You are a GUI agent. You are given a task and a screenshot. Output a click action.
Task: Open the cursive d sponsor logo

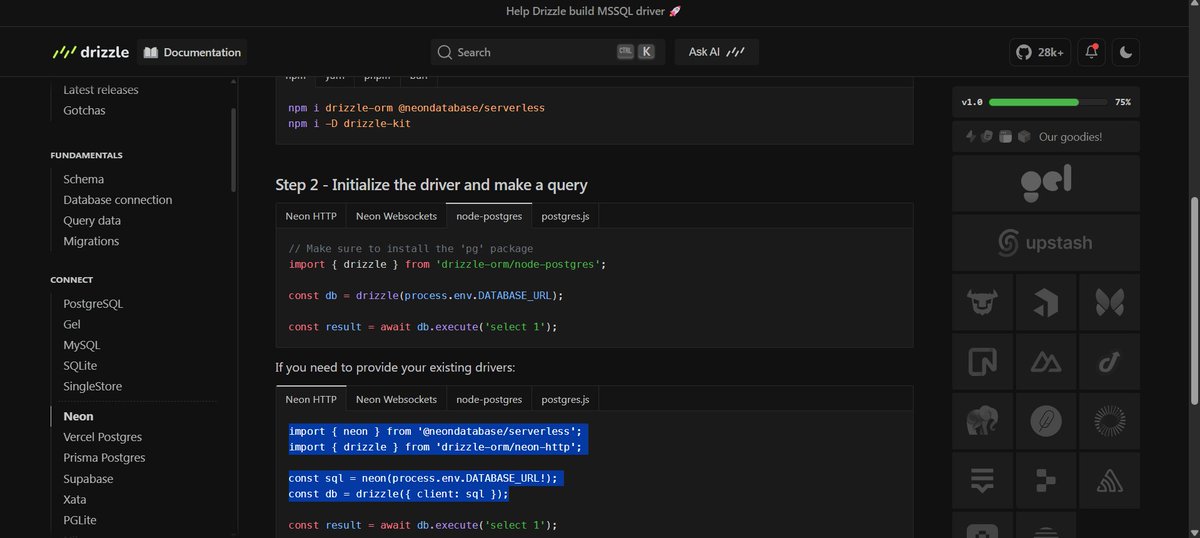(1109, 361)
